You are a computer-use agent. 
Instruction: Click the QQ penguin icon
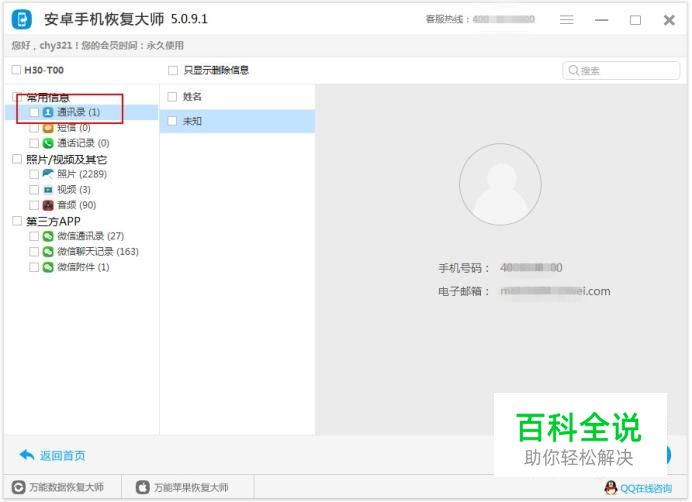611,488
